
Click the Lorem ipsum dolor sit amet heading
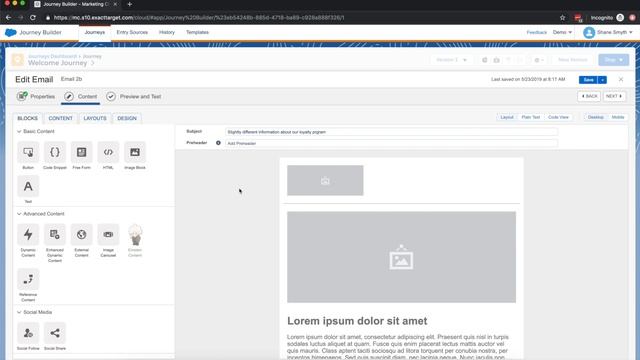[x=357, y=321]
